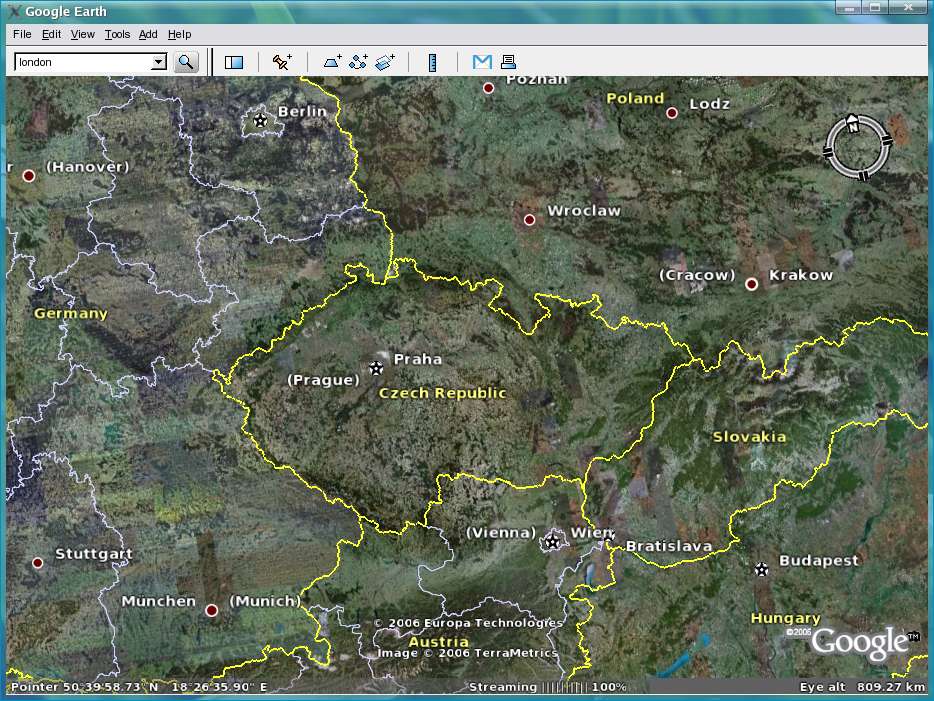
Task: Open the Help menu
Action: 179,34
